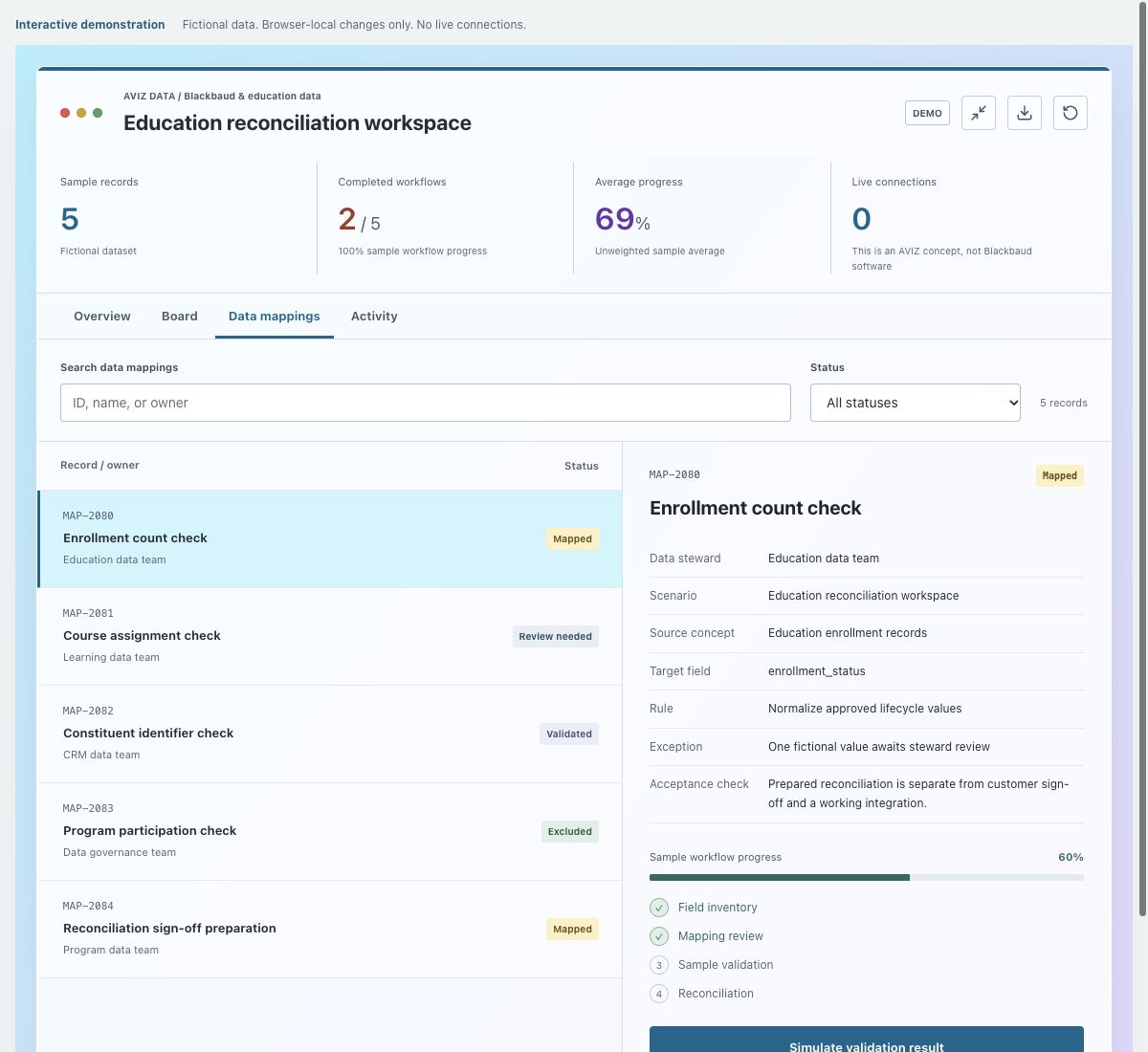
Task: Click the Education enrollment records source value
Action: [848, 633]
